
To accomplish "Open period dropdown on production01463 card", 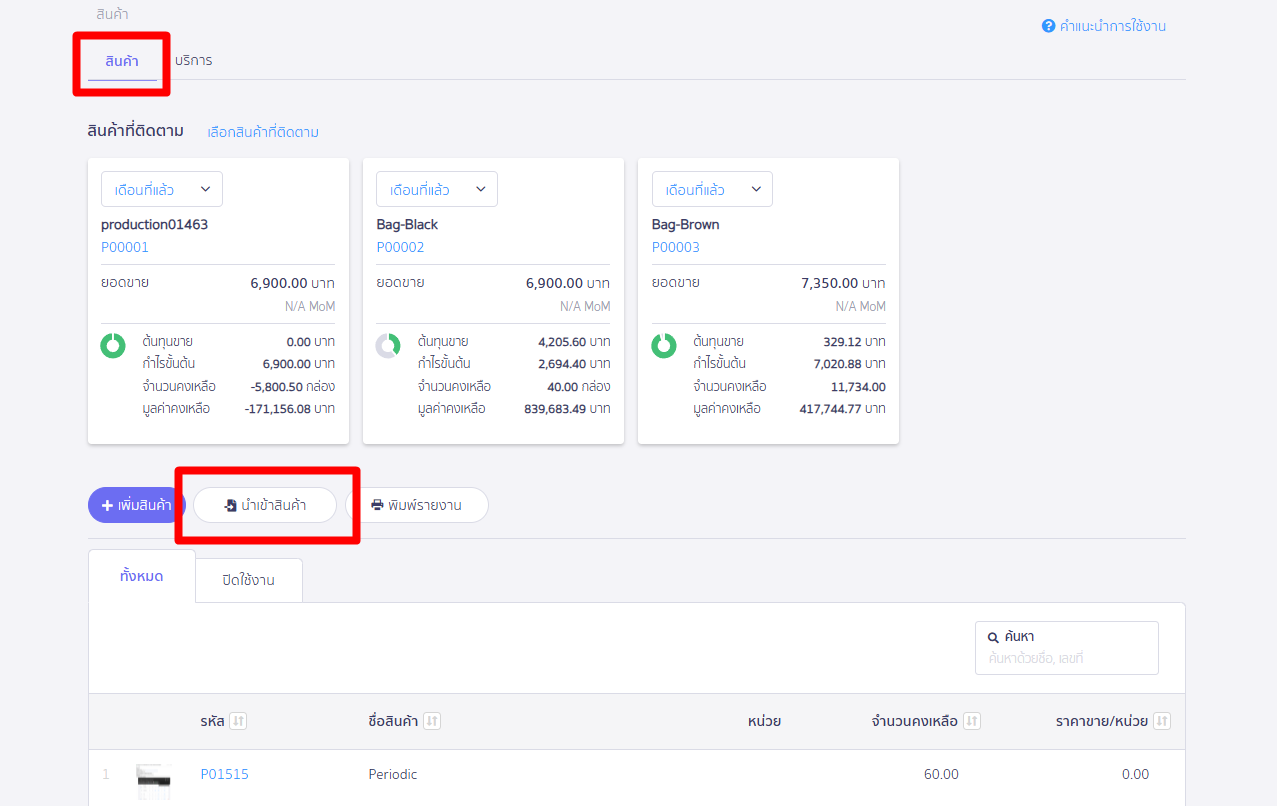I will [x=162, y=189].
